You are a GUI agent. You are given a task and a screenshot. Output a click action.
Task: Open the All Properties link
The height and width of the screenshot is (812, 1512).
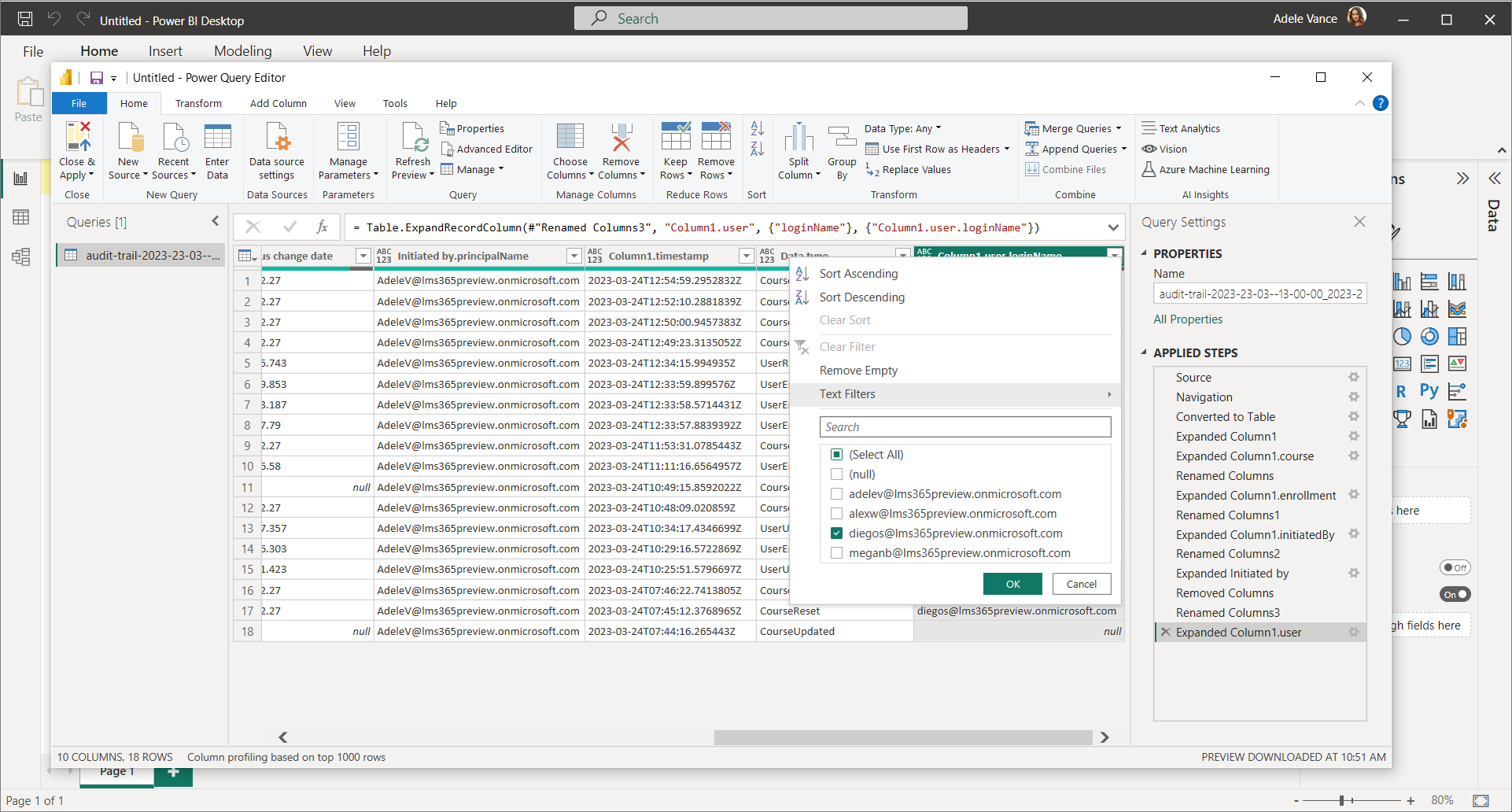tap(1188, 319)
